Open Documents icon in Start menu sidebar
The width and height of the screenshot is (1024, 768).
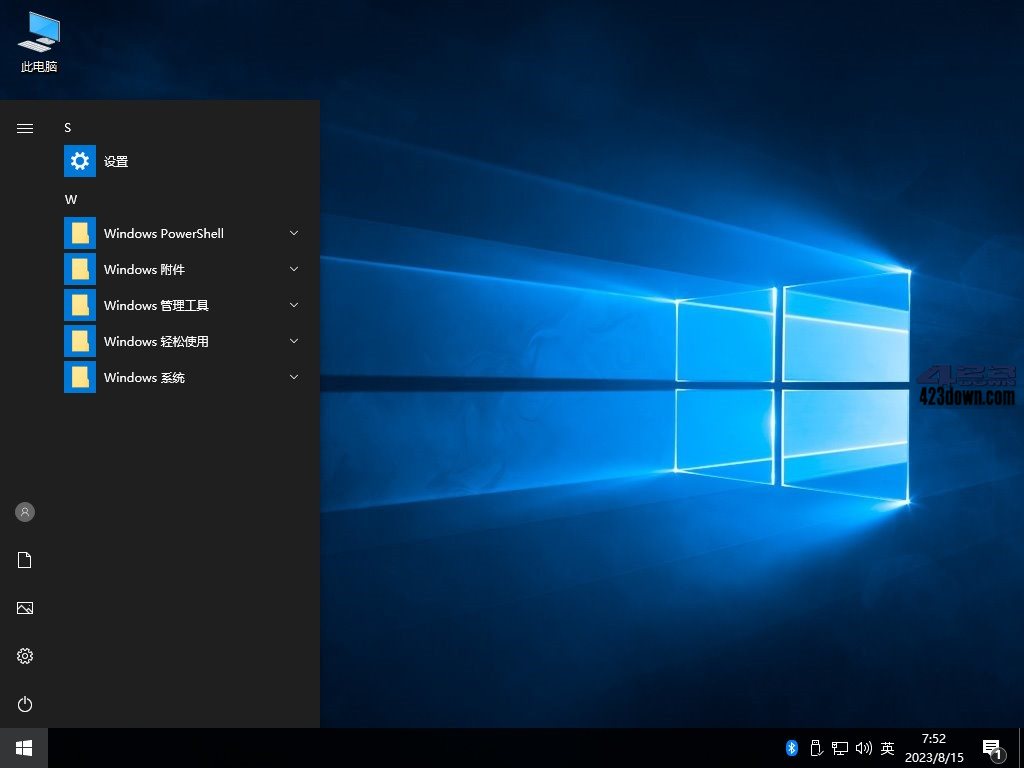[24, 560]
